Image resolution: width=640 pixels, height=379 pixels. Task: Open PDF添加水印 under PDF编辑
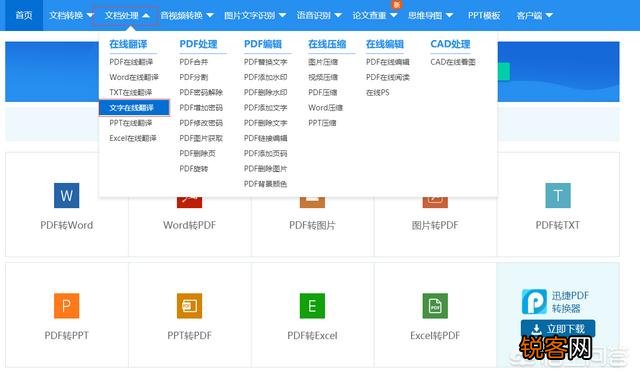pyautogui.click(x=266, y=77)
